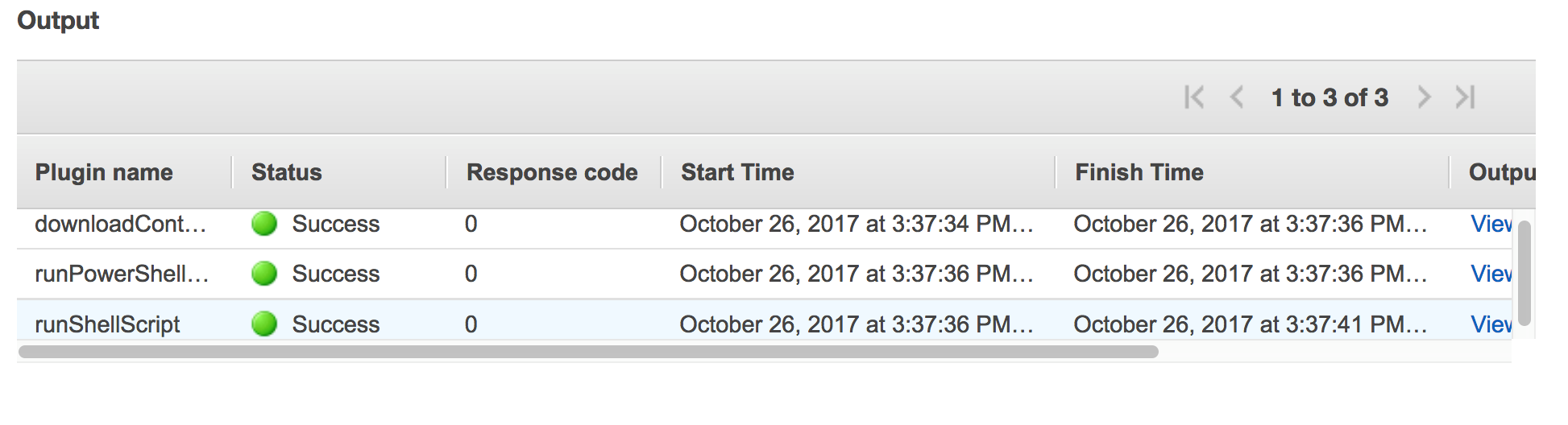The width and height of the screenshot is (1568, 425).
Task: Select the runShellScript row
Action: [765, 324]
